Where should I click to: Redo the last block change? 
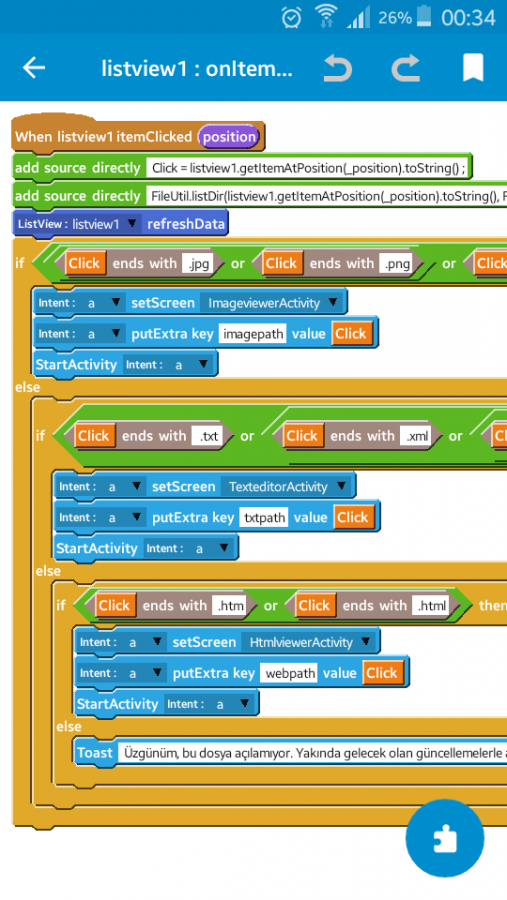click(405, 68)
